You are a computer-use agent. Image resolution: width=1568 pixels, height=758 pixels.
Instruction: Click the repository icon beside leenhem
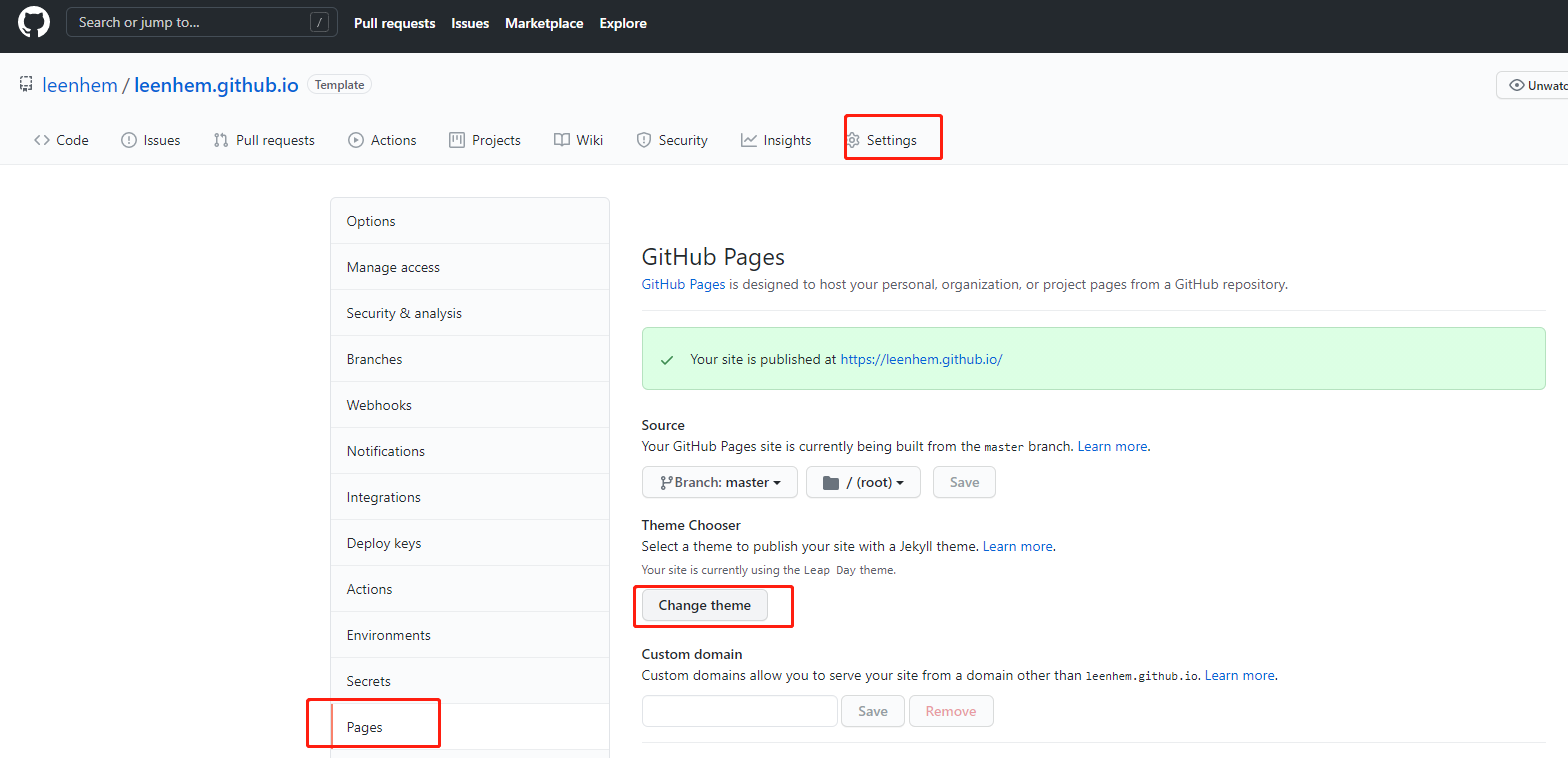point(26,85)
